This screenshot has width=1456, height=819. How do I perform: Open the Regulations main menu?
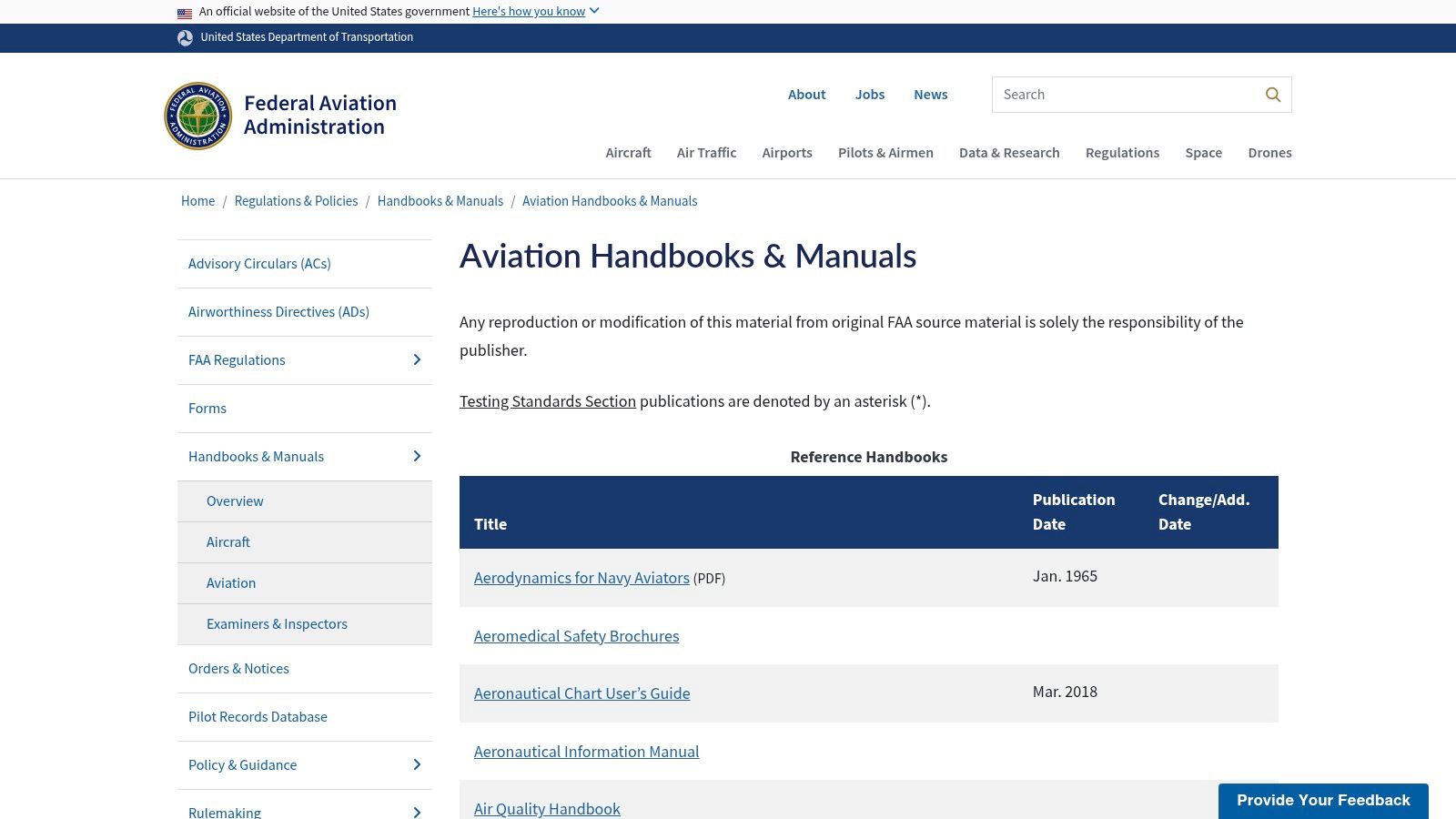1122,153
